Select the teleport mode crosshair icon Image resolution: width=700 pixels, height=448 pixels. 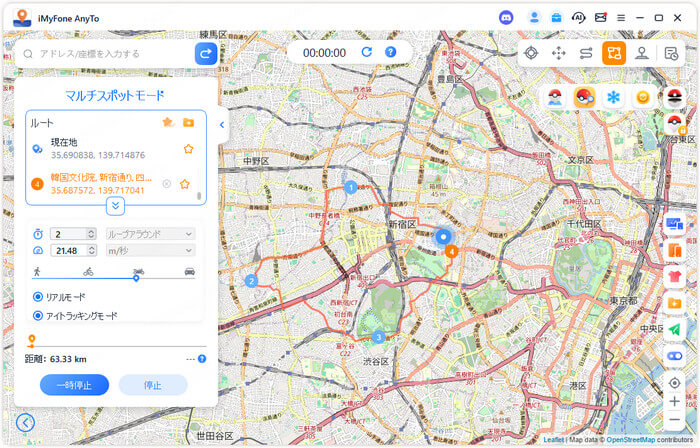point(531,53)
